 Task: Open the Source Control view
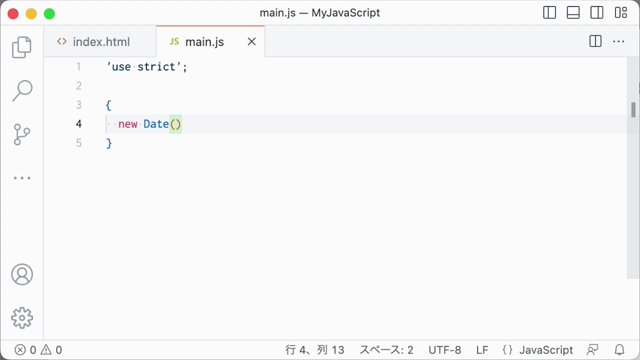coord(22,134)
